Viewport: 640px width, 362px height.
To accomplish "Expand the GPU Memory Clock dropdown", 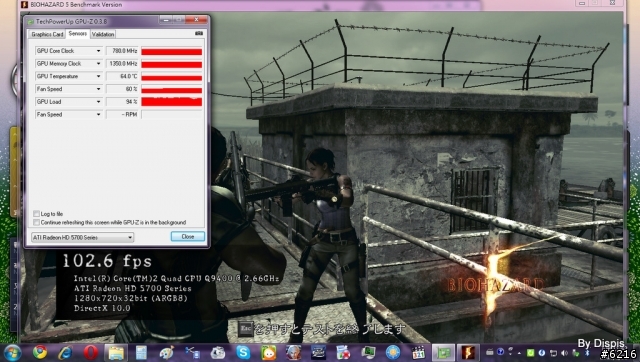I will coord(98,64).
